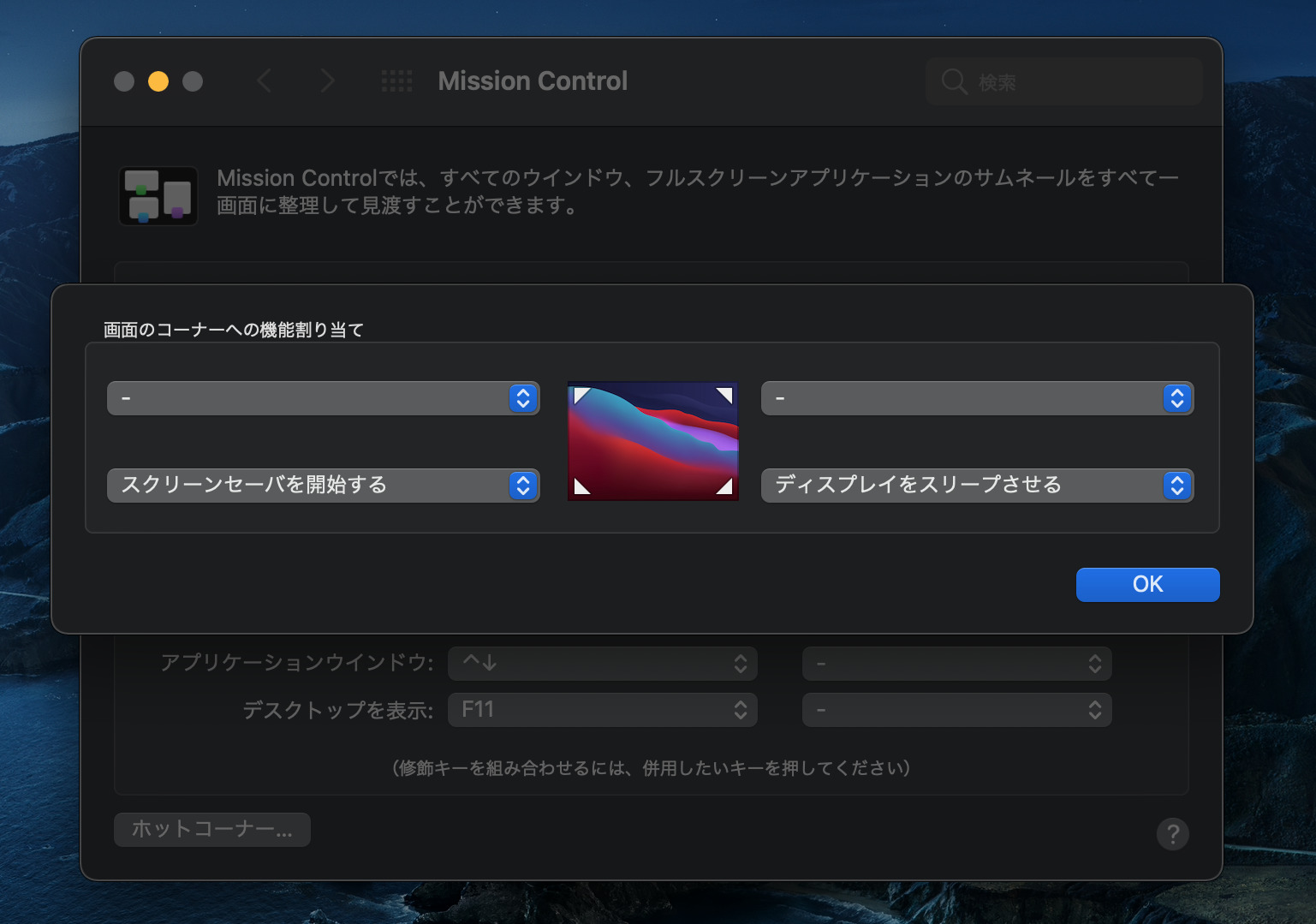Screen dimensions: 1316x924
Task: Open デスクトップを表示 F11 key dropdown
Action: (x=602, y=710)
